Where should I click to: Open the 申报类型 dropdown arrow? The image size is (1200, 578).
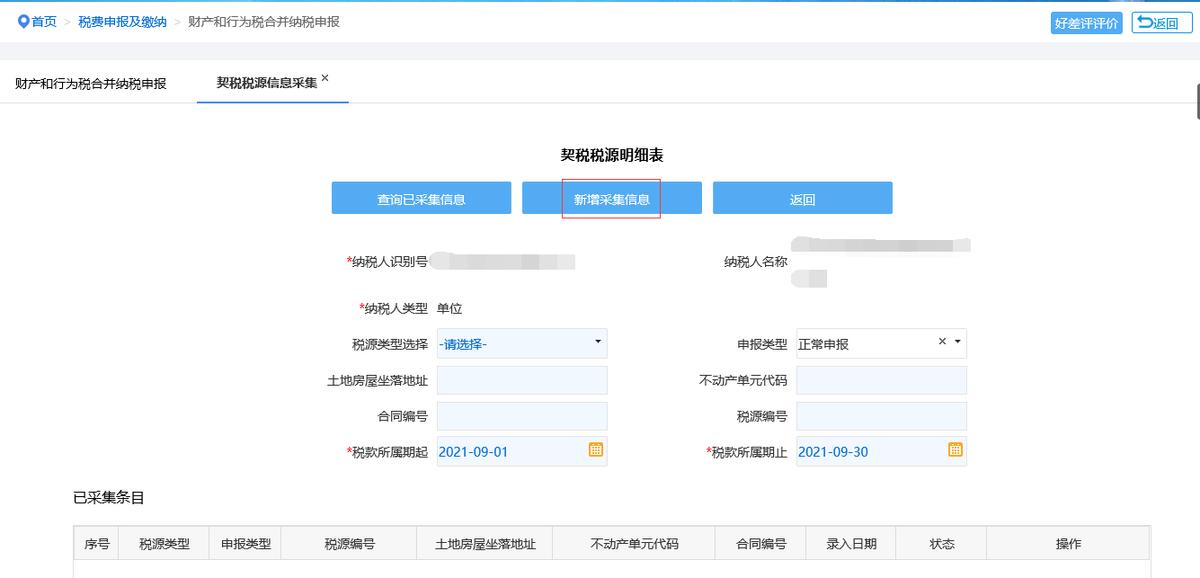(956, 343)
